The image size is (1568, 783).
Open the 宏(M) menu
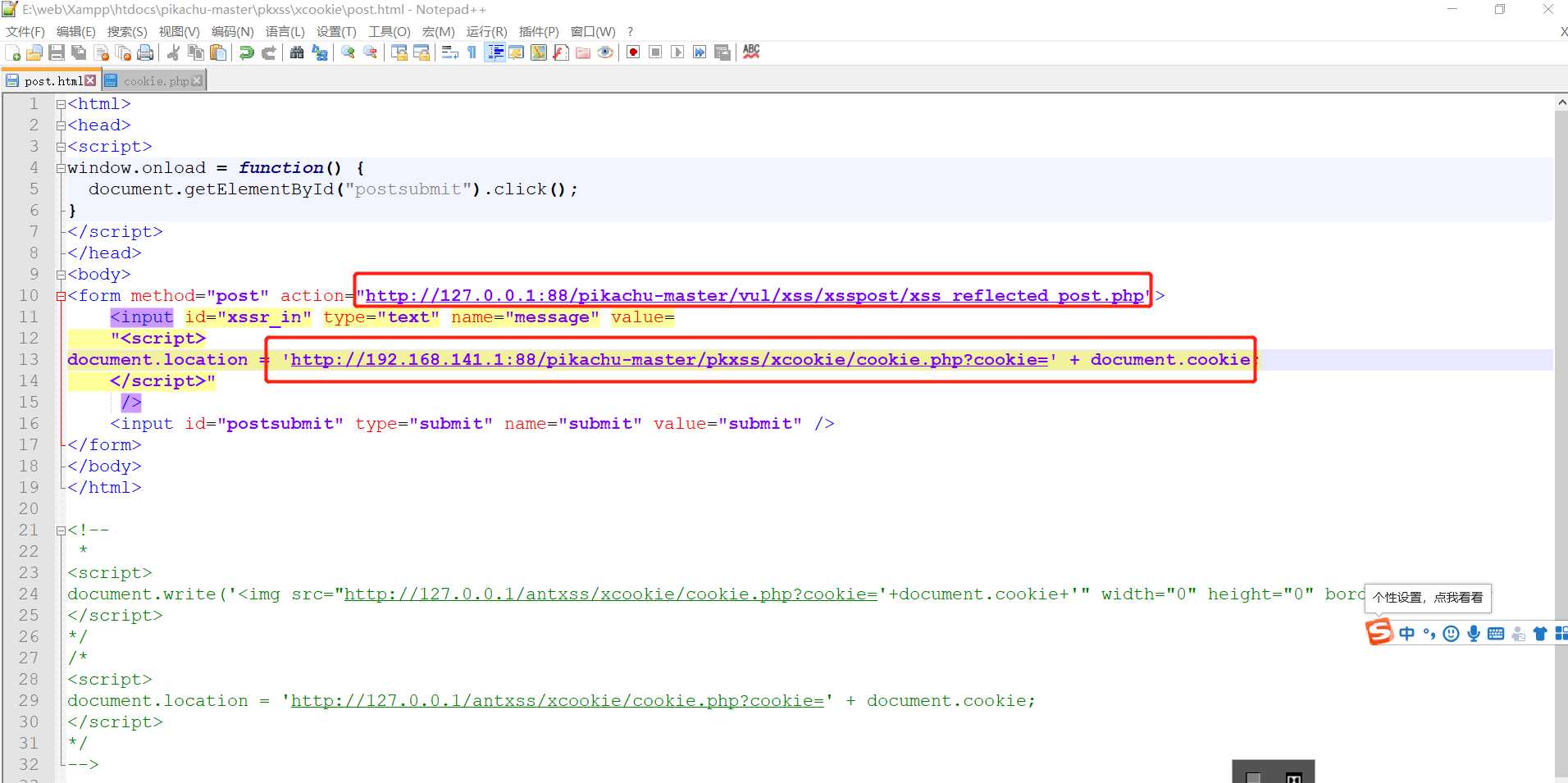point(438,31)
